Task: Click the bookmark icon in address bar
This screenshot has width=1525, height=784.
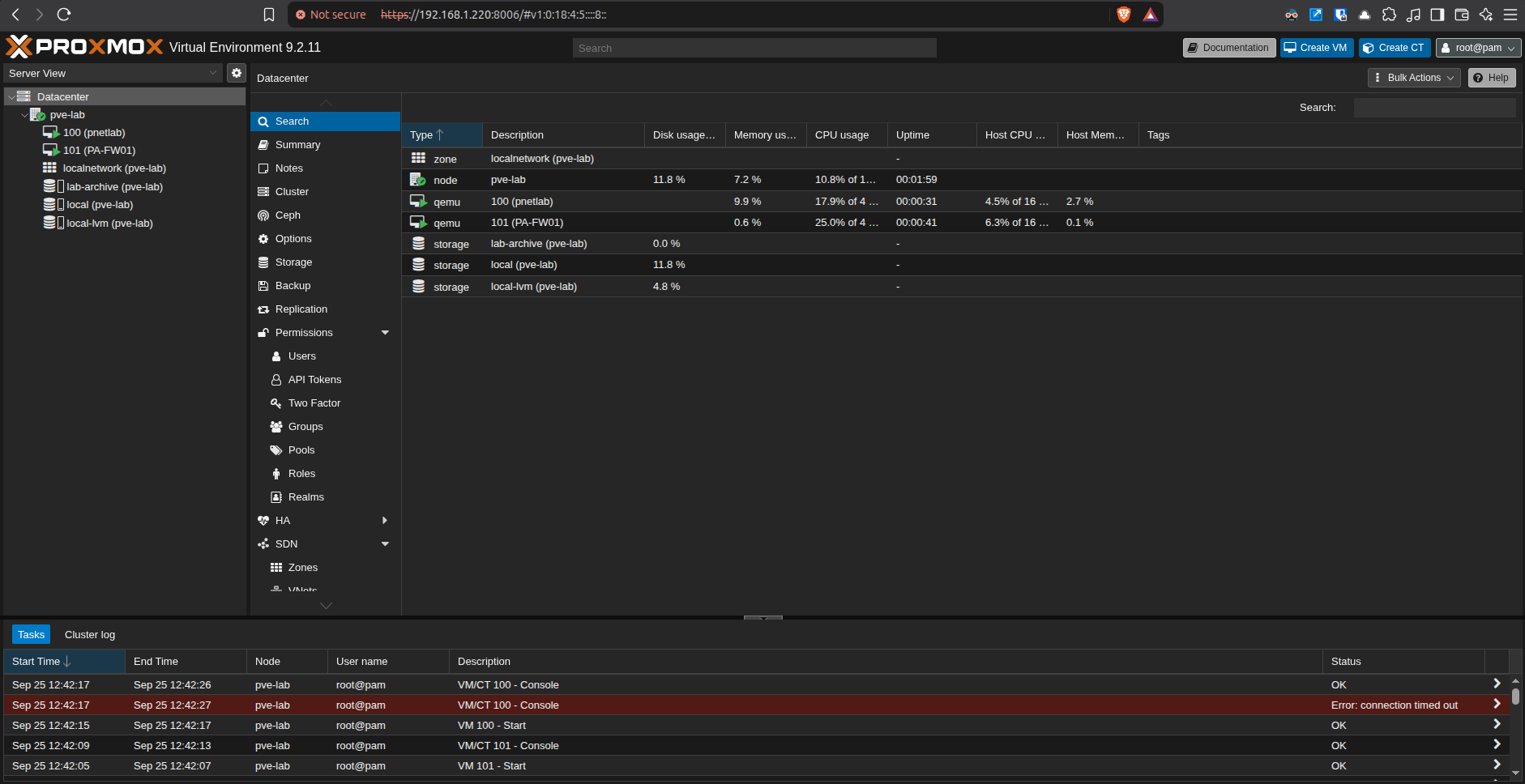Action: point(269,15)
